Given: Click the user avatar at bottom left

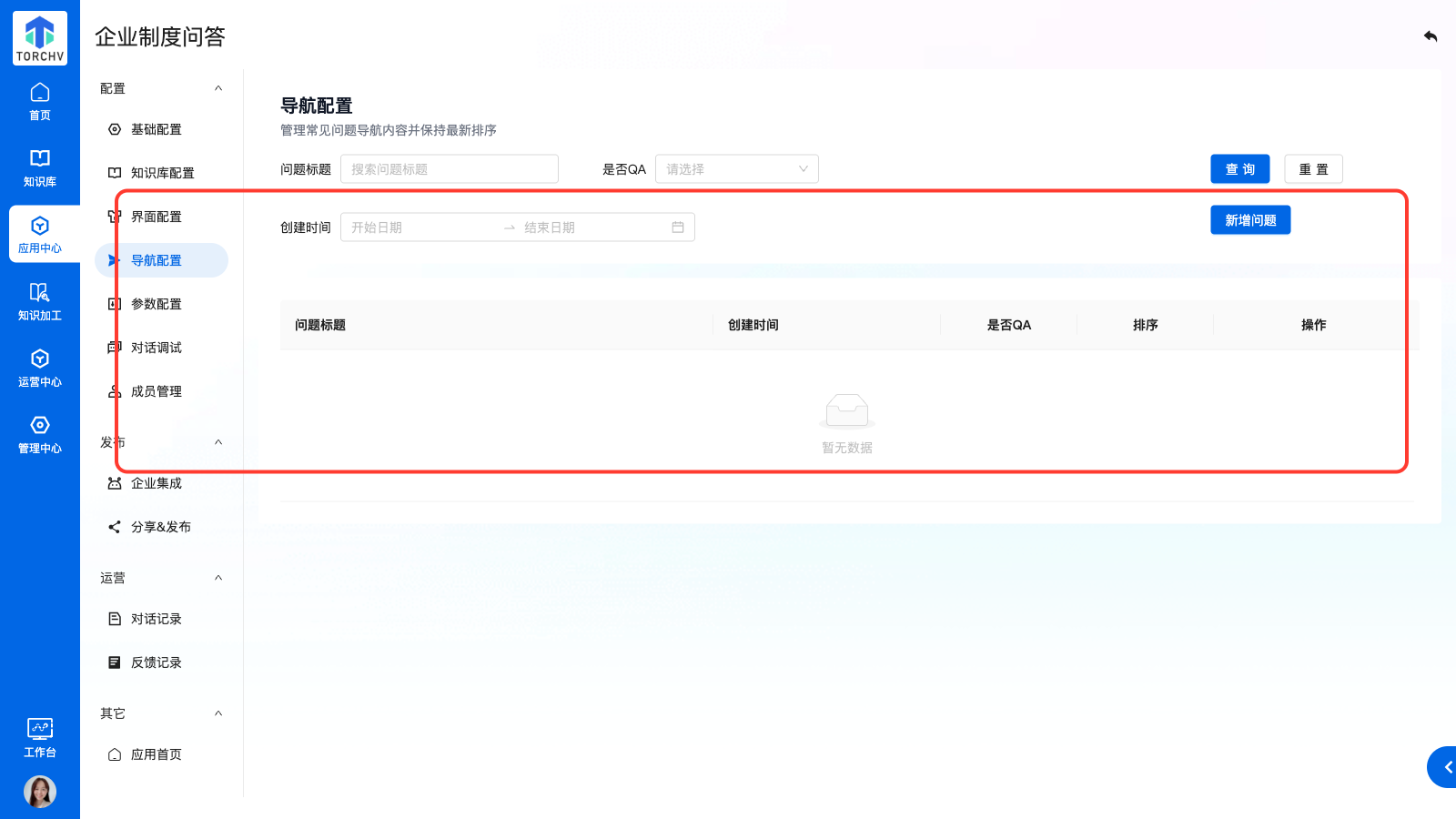Looking at the screenshot, I should [x=40, y=792].
